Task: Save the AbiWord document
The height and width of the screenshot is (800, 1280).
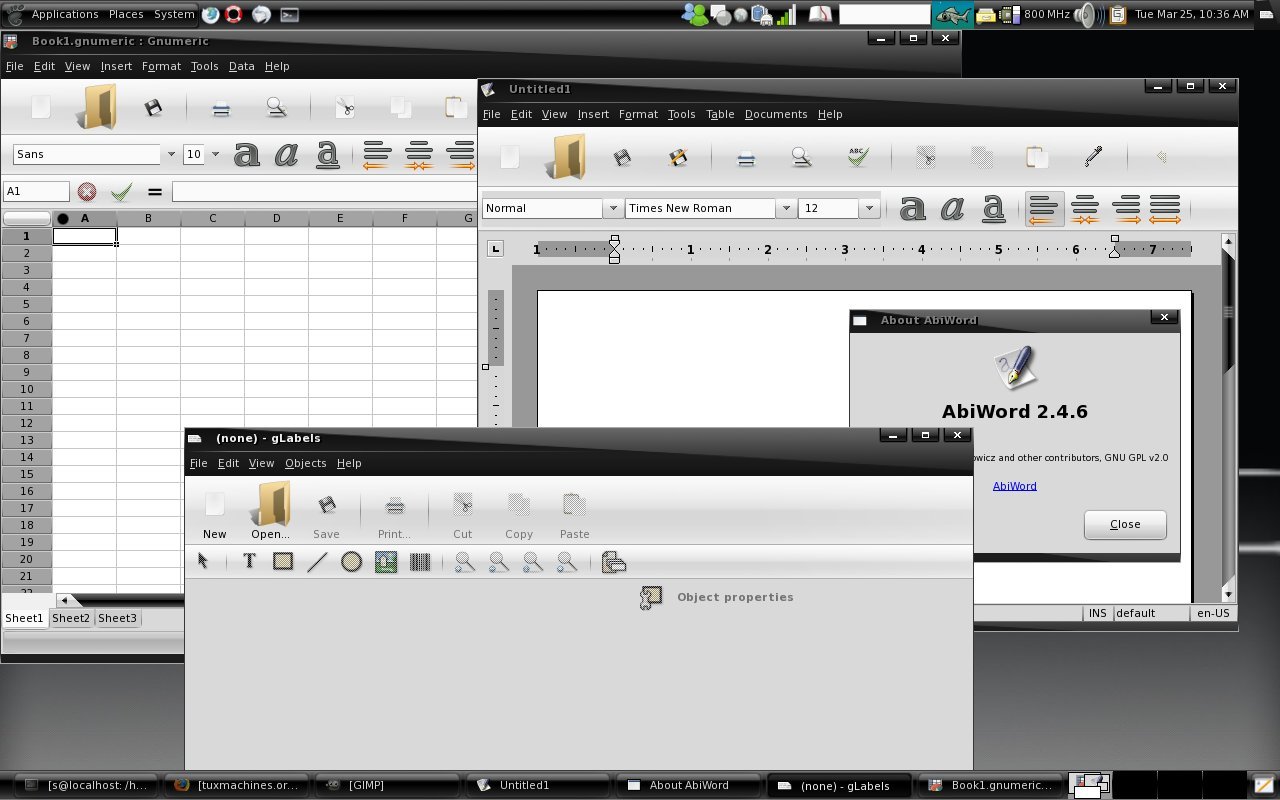Action: [622, 157]
